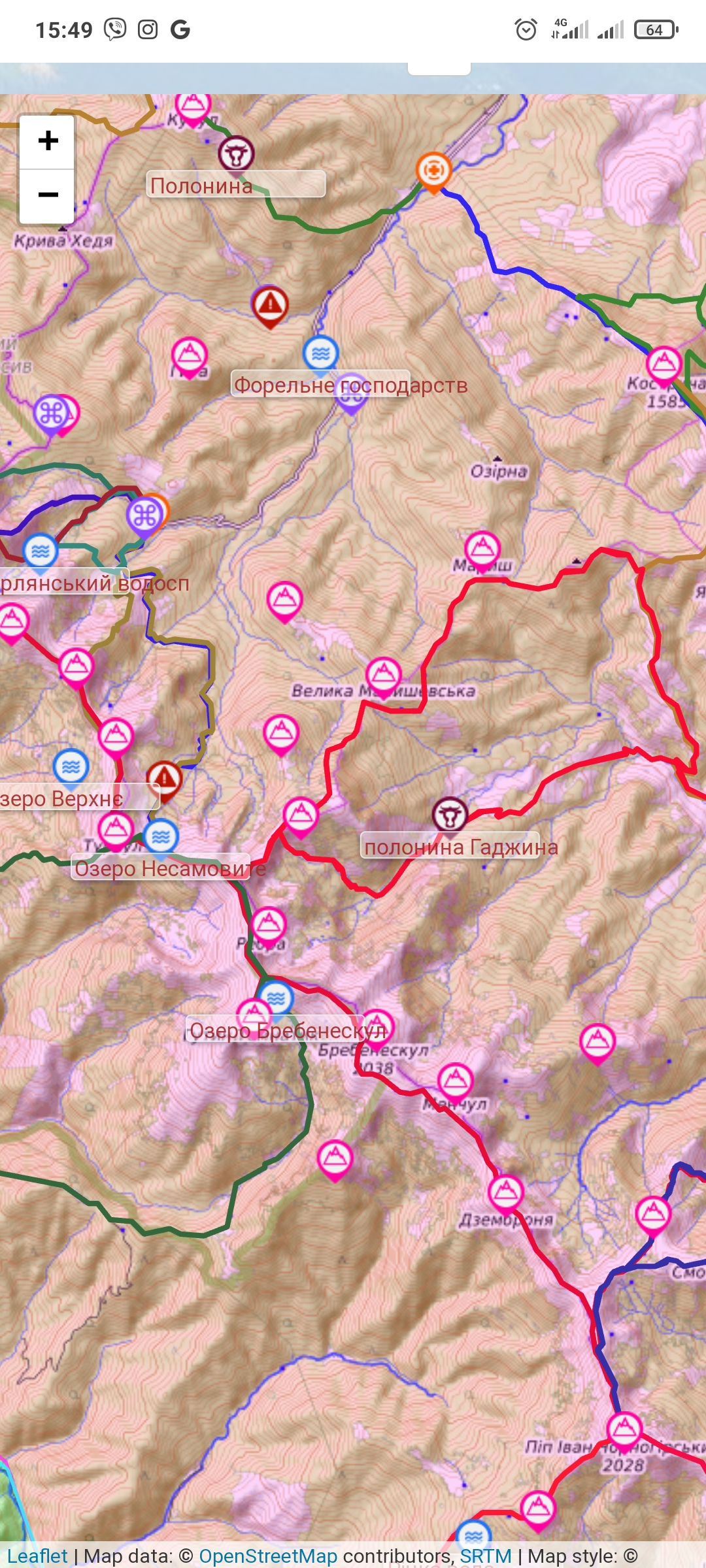Pull the white drag handle above the map
The width and height of the screenshot is (706, 1568).
click(x=439, y=69)
